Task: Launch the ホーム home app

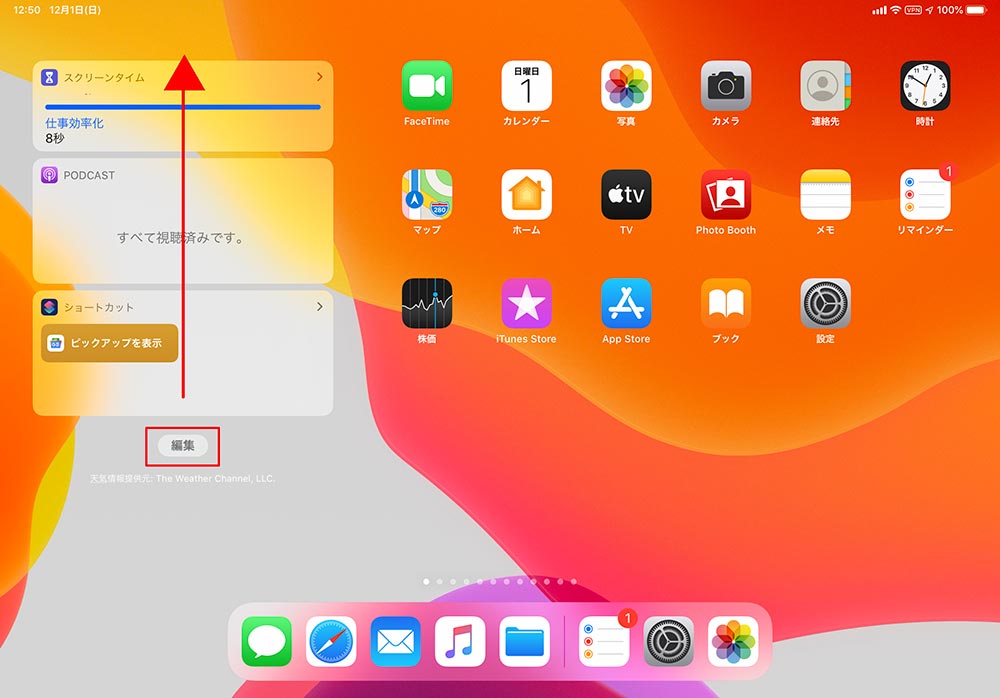Action: coord(526,195)
